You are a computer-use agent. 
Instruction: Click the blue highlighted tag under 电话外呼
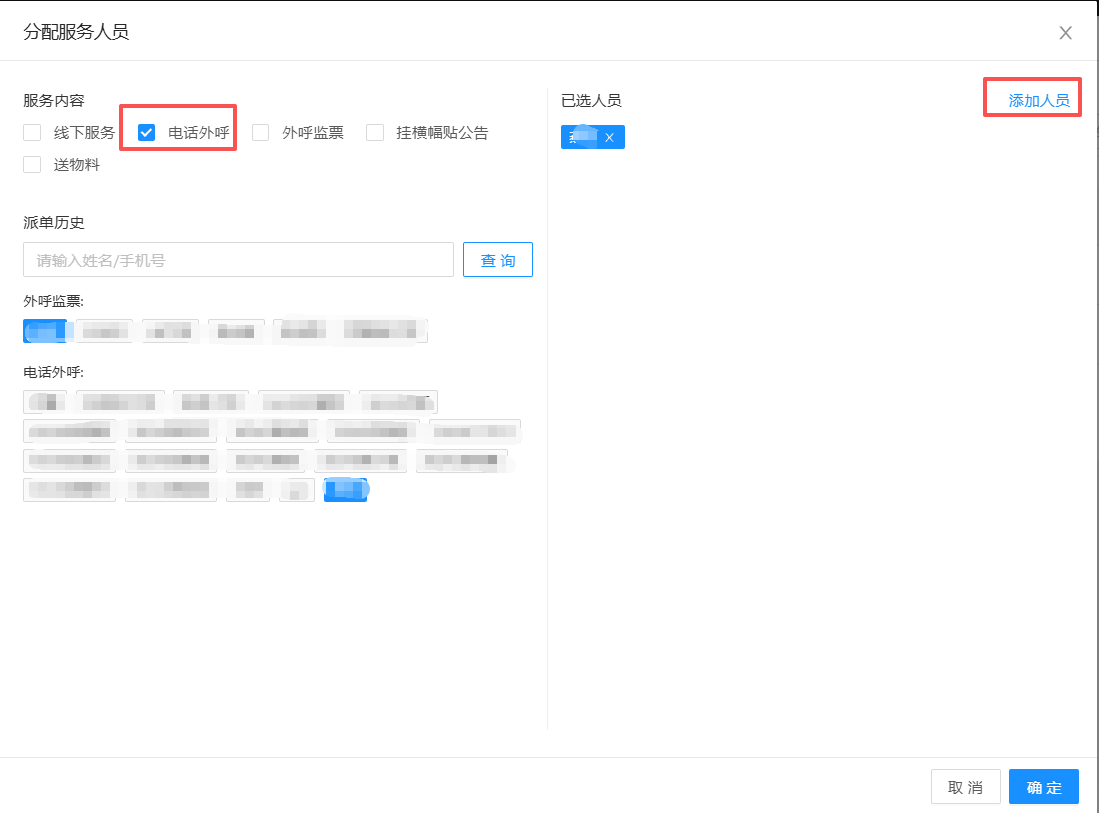pyautogui.click(x=346, y=490)
